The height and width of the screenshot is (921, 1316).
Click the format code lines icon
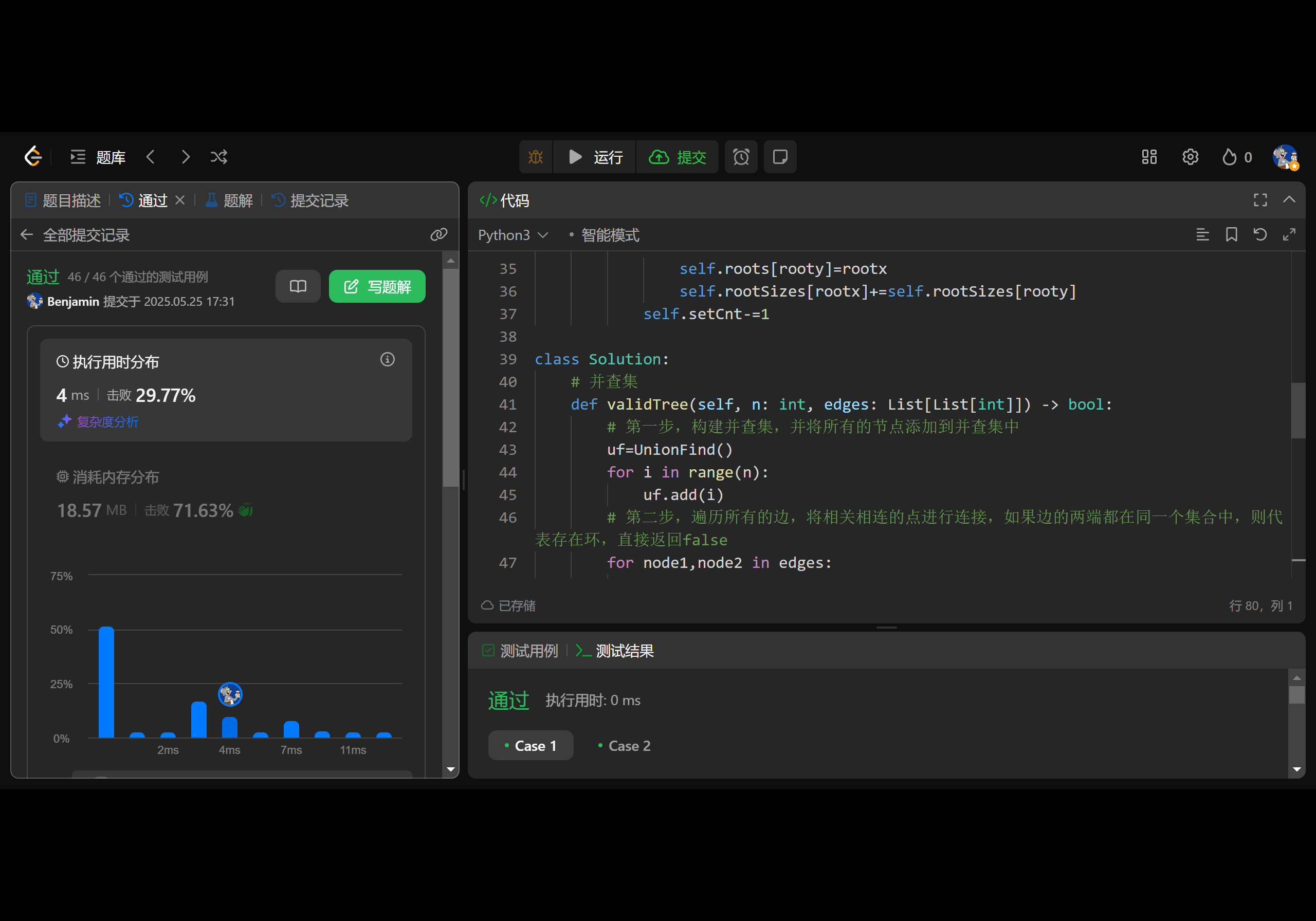(1202, 234)
